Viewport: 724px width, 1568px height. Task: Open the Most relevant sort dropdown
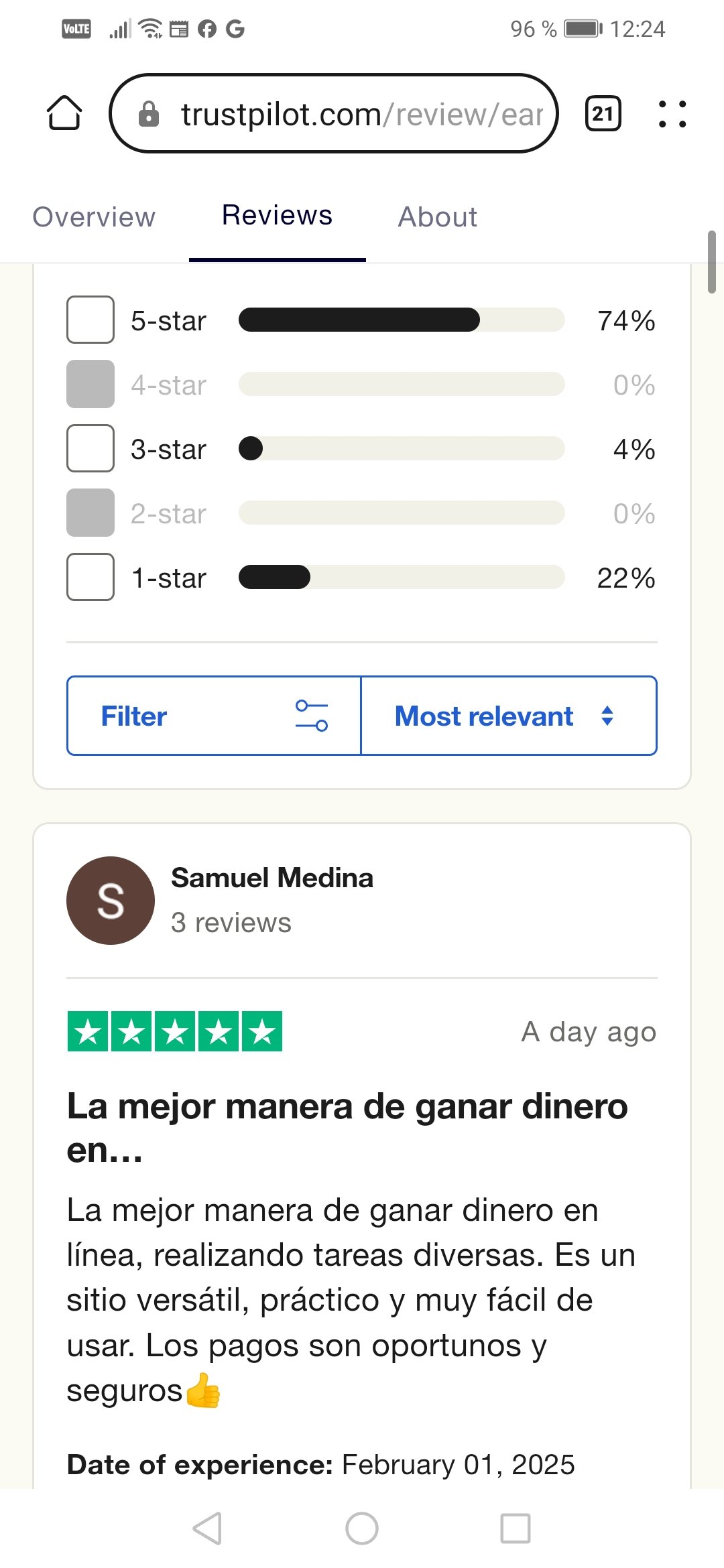coord(509,716)
